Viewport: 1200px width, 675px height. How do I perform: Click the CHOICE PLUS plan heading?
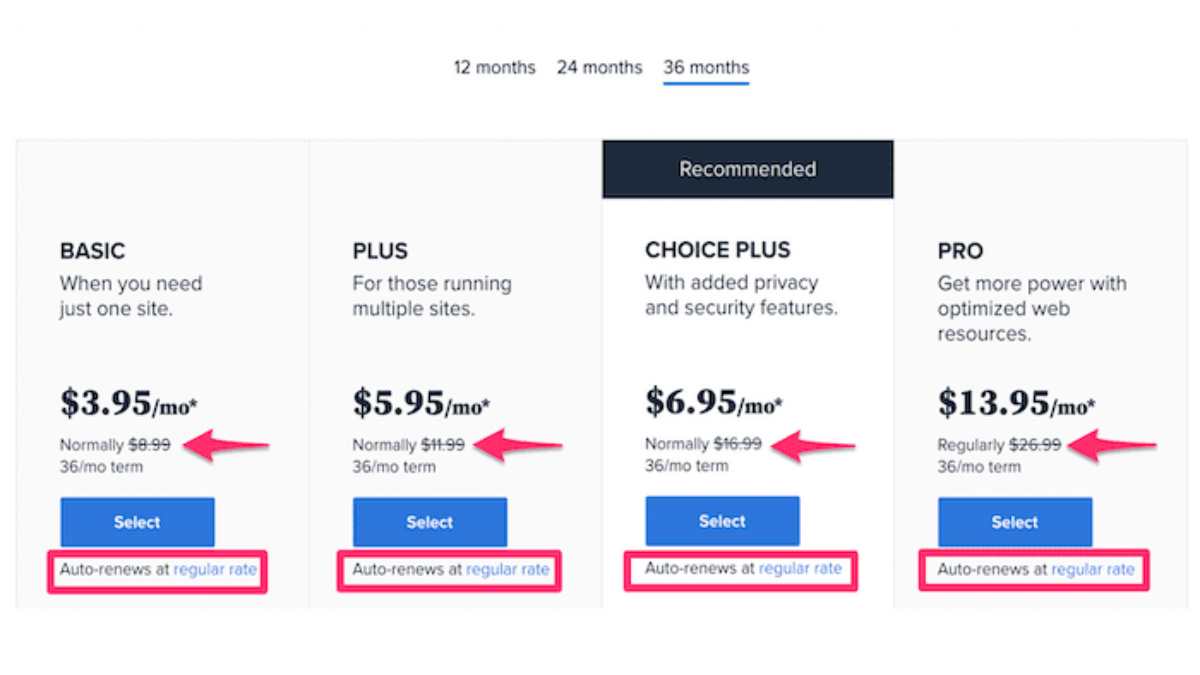pyautogui.click(x=717, y=250)
